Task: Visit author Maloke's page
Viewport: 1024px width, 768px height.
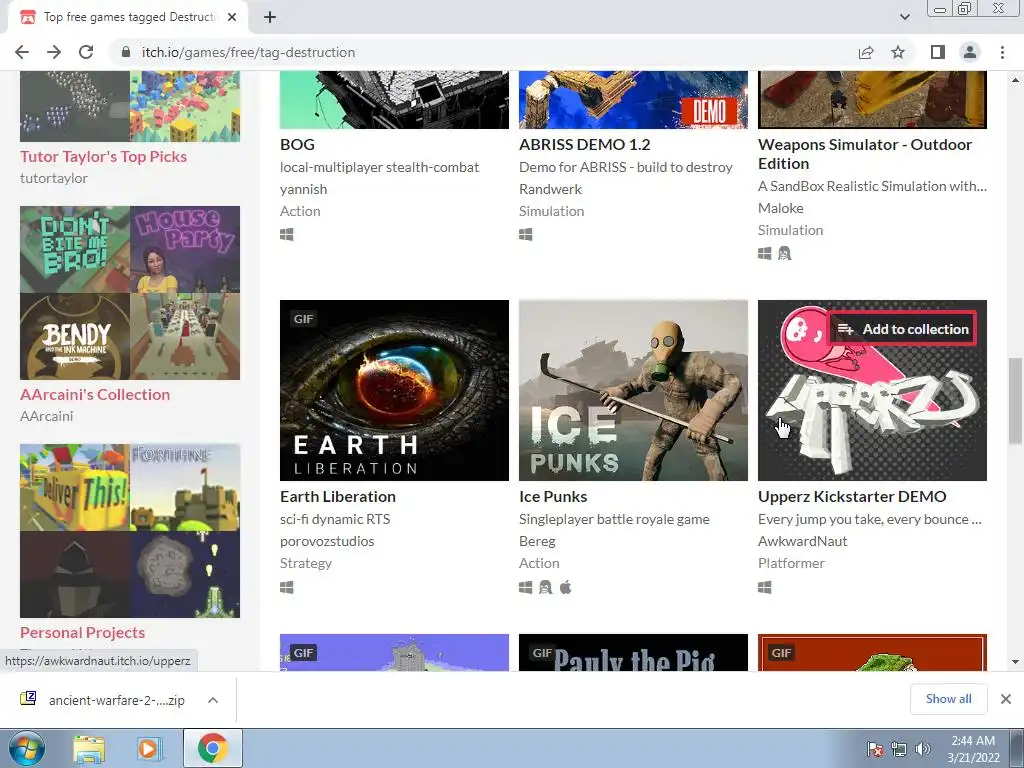Action: click(x=780, y=208)
